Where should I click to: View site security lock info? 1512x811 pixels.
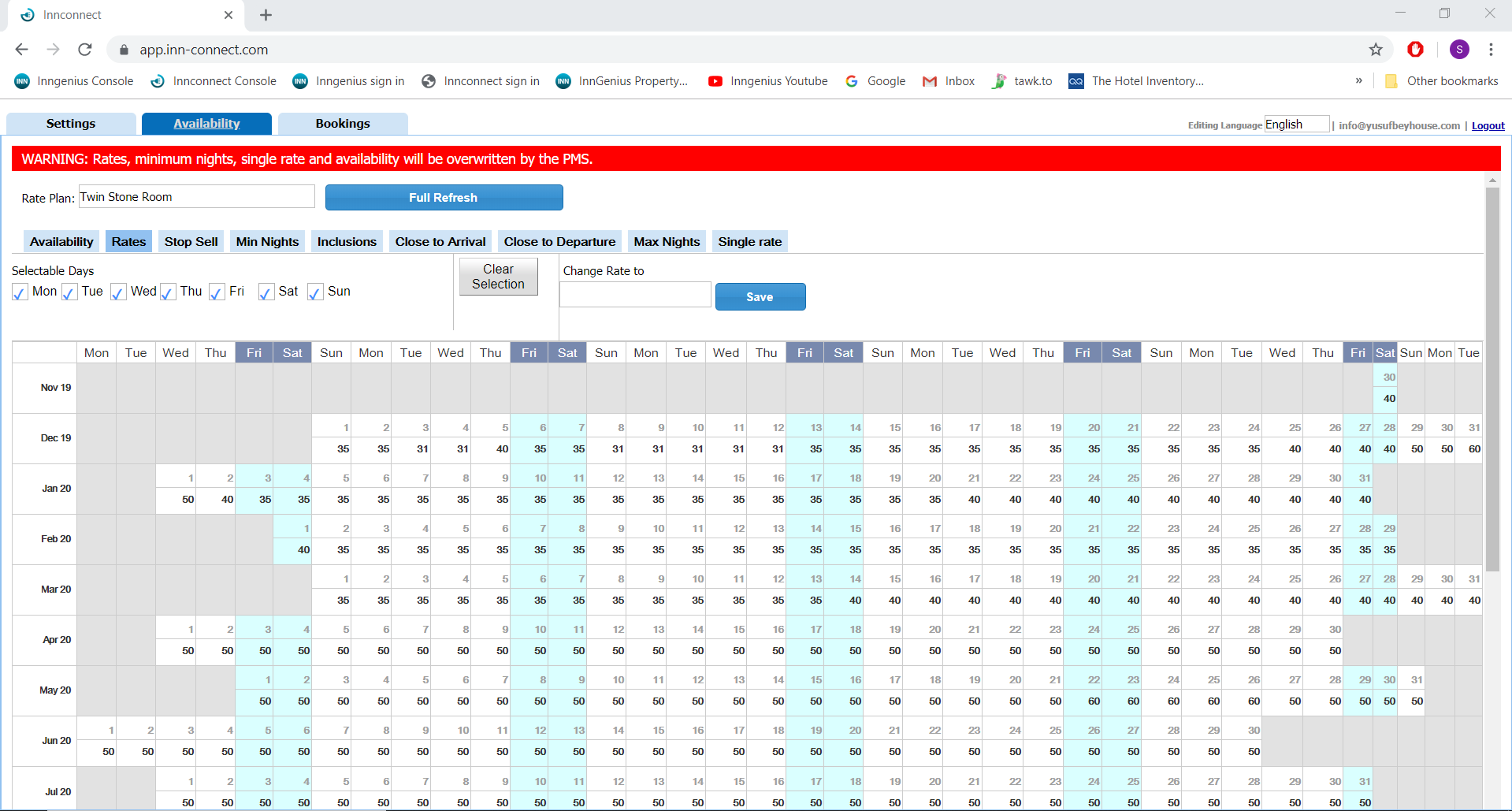124,50
